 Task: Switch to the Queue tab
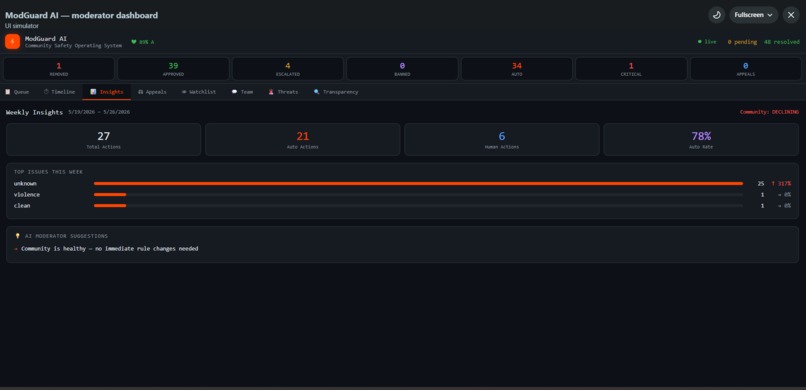(17, 92)
